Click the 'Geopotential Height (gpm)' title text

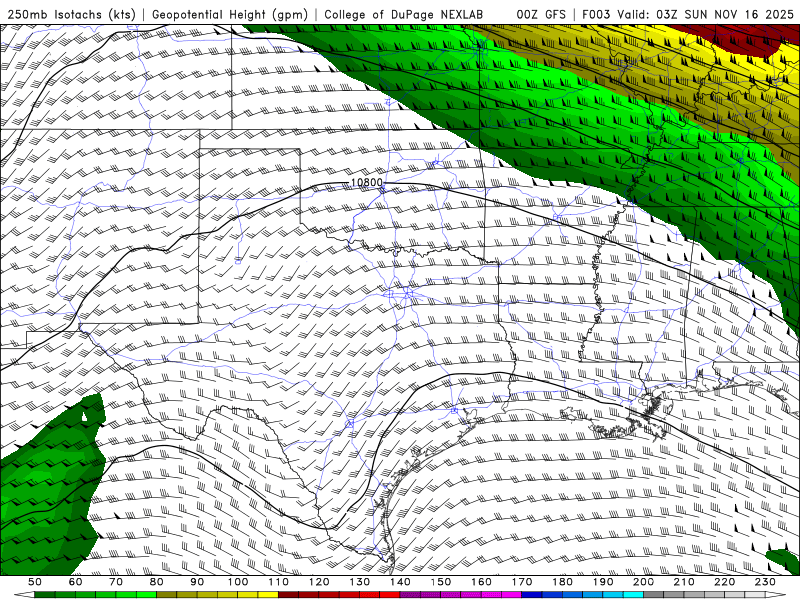click(x=230, y=14)
